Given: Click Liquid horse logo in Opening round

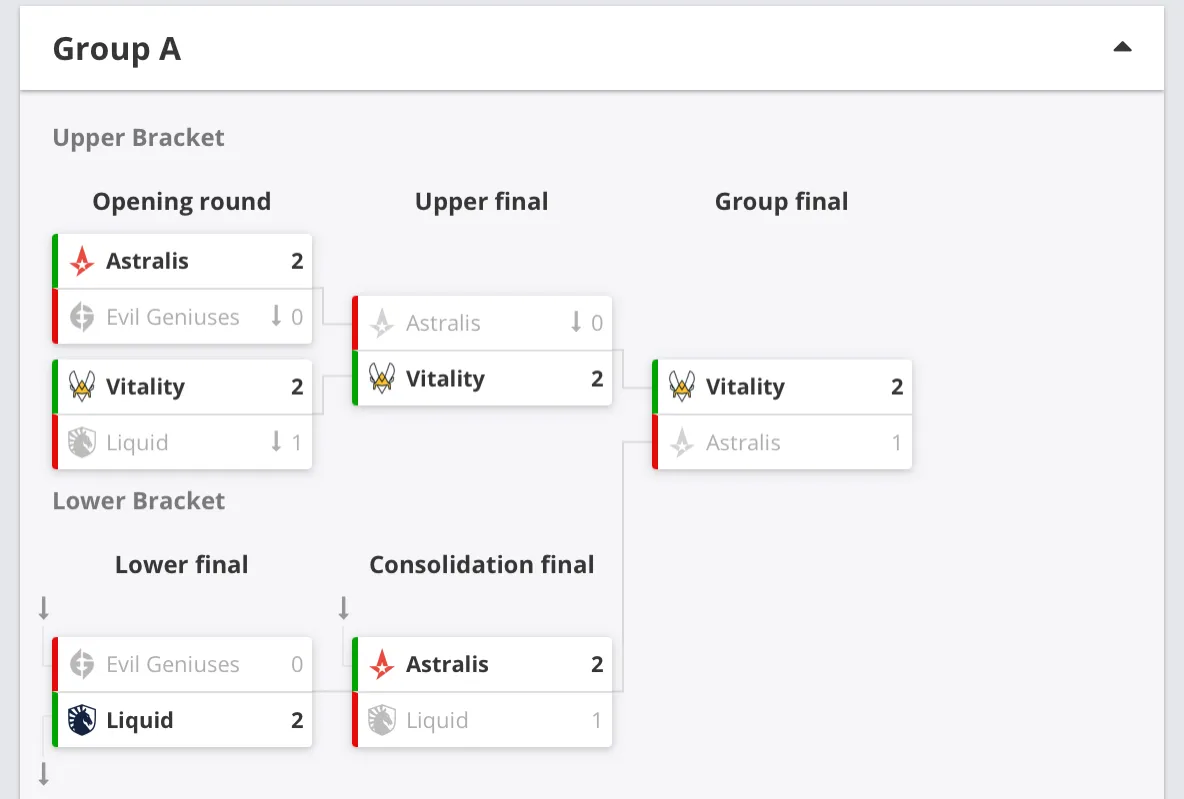Looking at the screenshot, I should coord(82,443).
